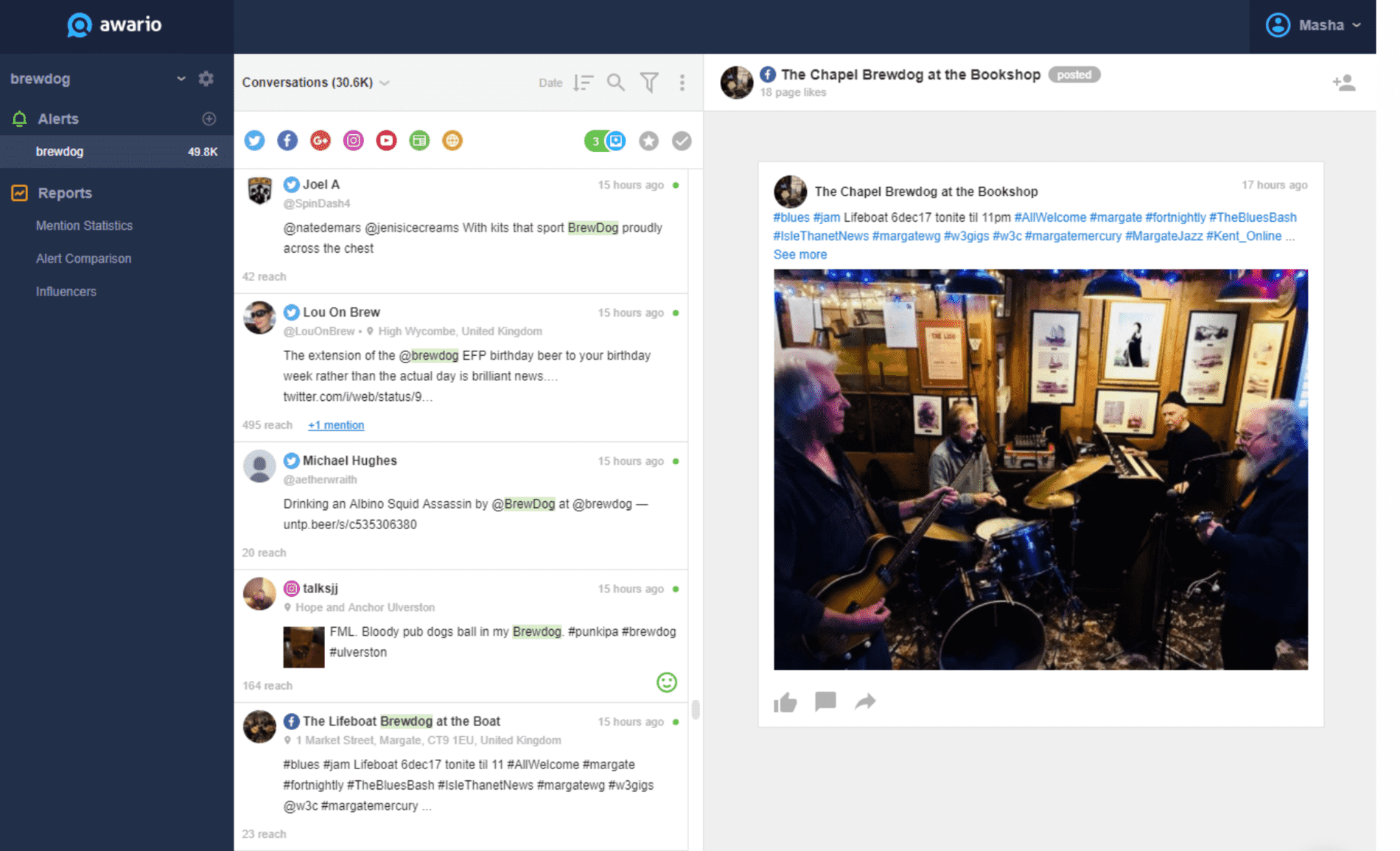Click See more on the Facebook post
Viewport: 1400px width, 851px height.
799,254
